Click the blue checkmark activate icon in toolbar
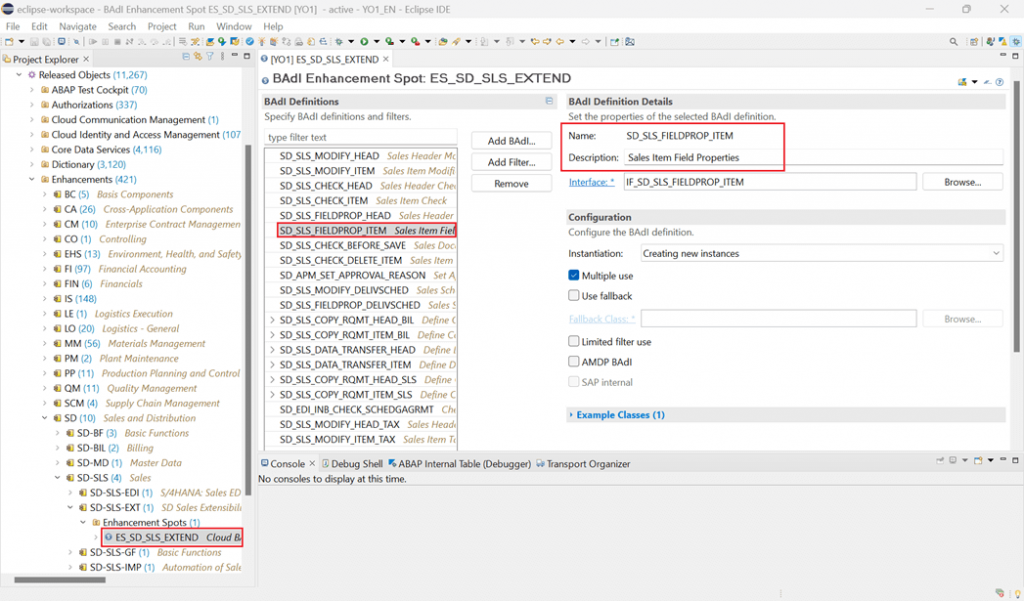 pyautogui.click(x=249, y=42)
